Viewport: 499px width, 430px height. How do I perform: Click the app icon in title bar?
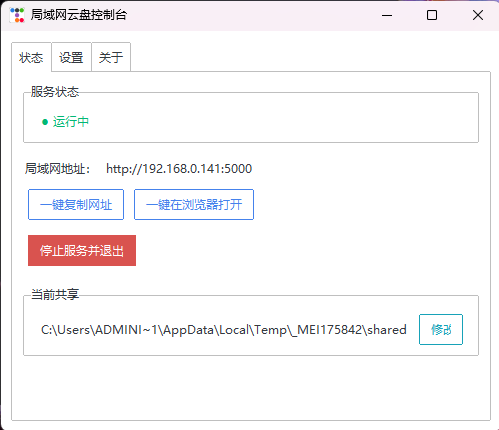pyautogui.click(x=17, y=15)
